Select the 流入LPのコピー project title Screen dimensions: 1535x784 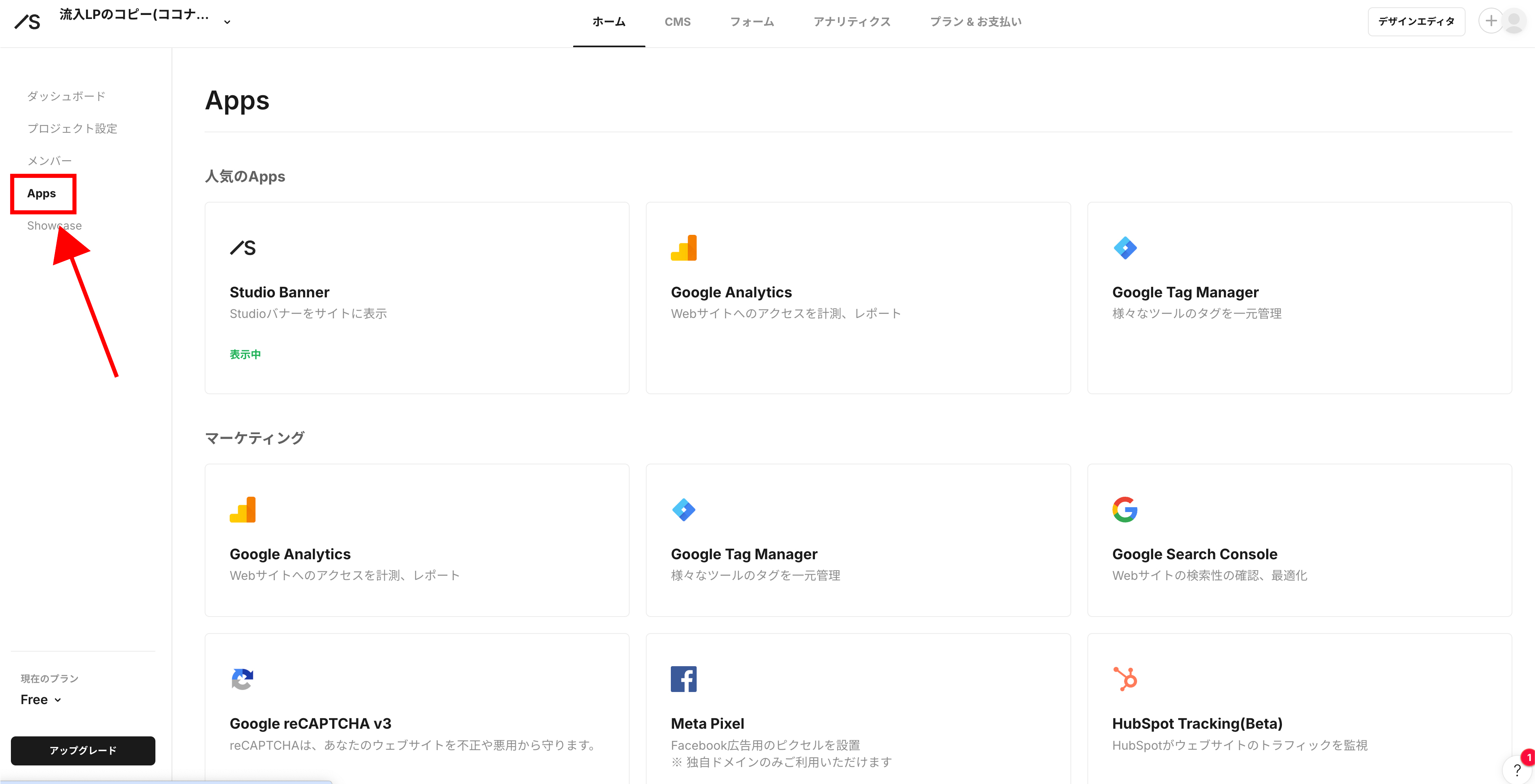tap(134, 15)
